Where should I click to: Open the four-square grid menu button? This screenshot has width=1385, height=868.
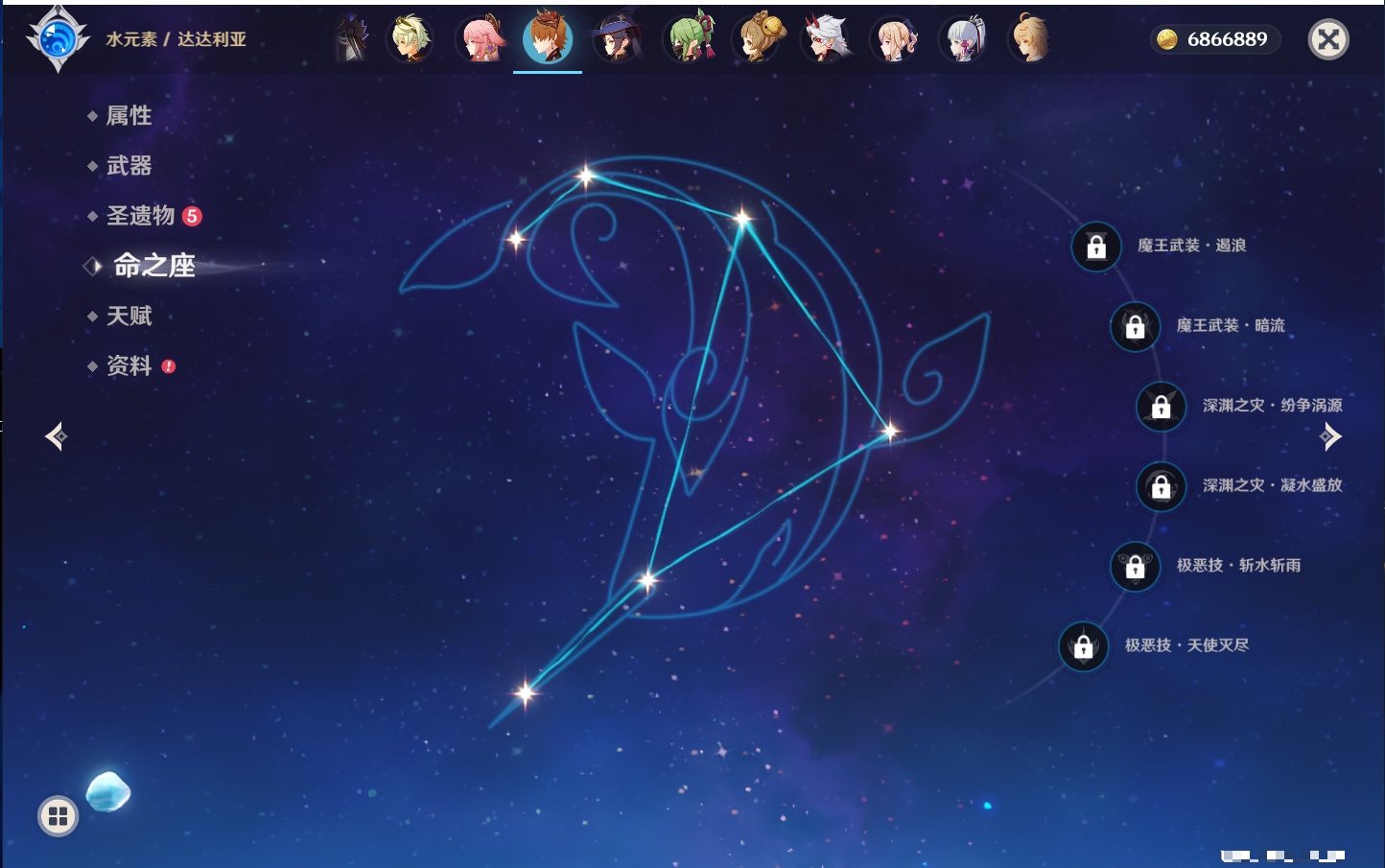point(58,816)
